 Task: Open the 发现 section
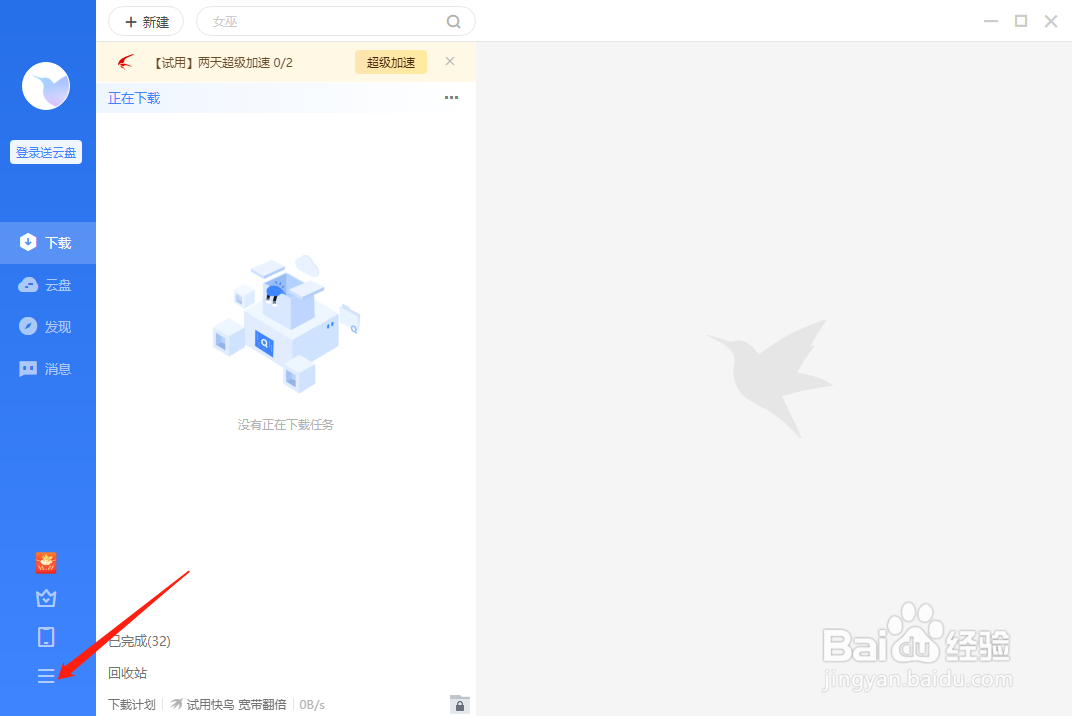click(x=48, y=327)
